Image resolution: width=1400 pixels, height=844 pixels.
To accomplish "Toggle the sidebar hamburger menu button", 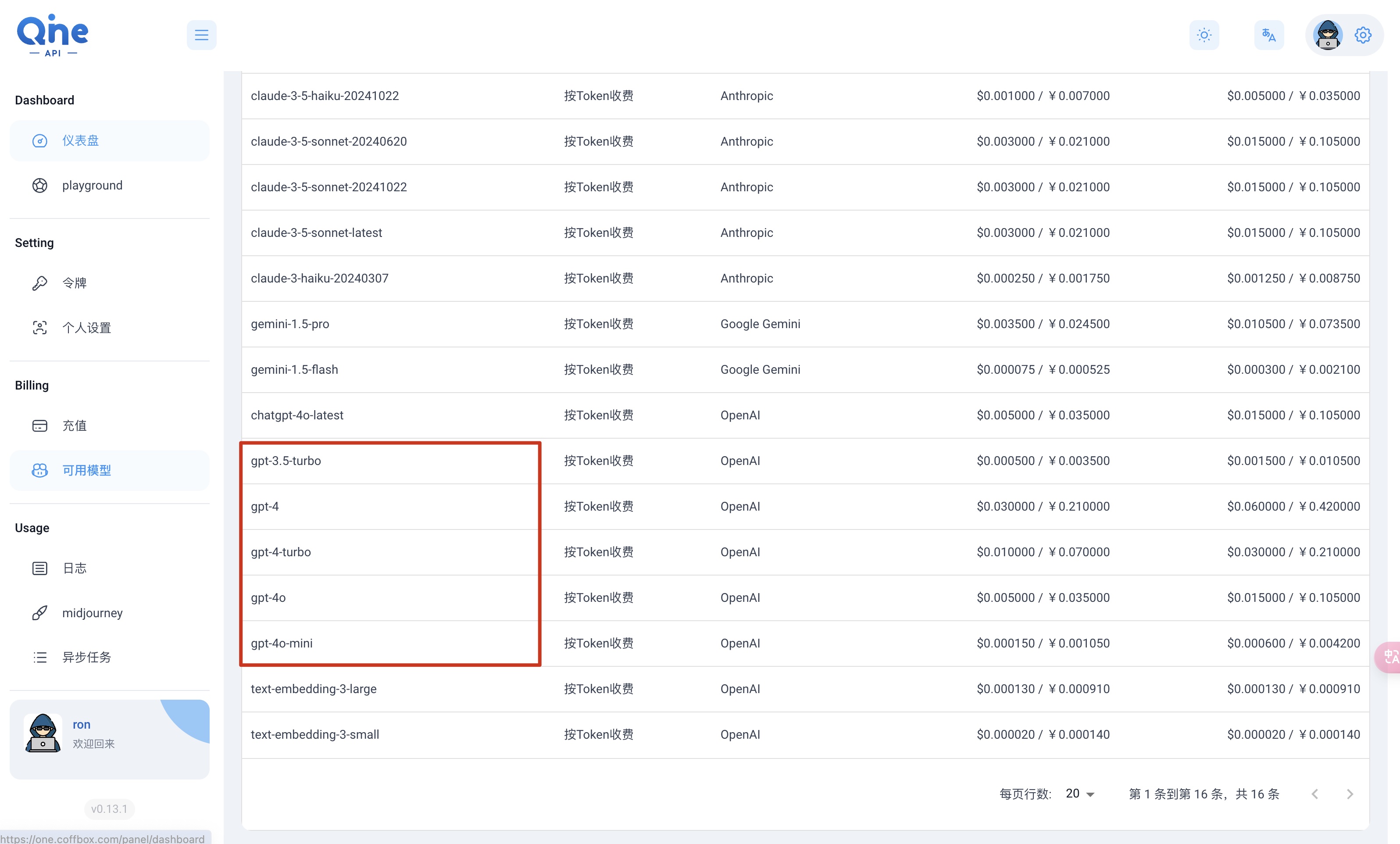I will pyautogui.click(x=201, y=35).
